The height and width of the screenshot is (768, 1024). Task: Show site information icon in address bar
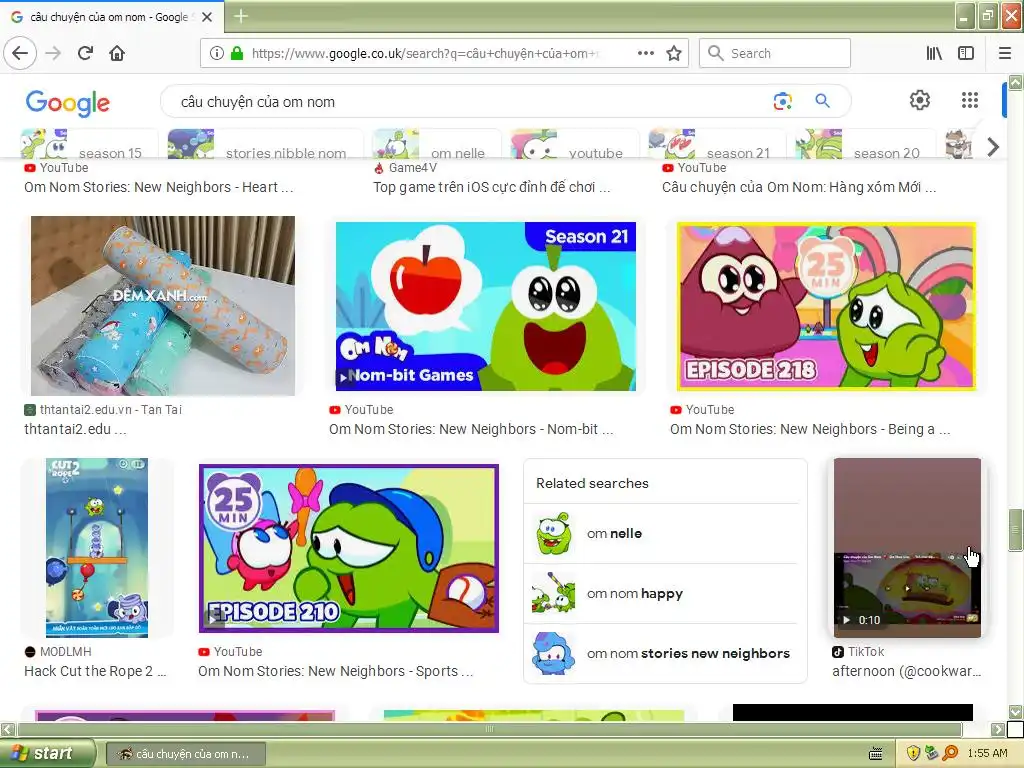tap(217, 53)
